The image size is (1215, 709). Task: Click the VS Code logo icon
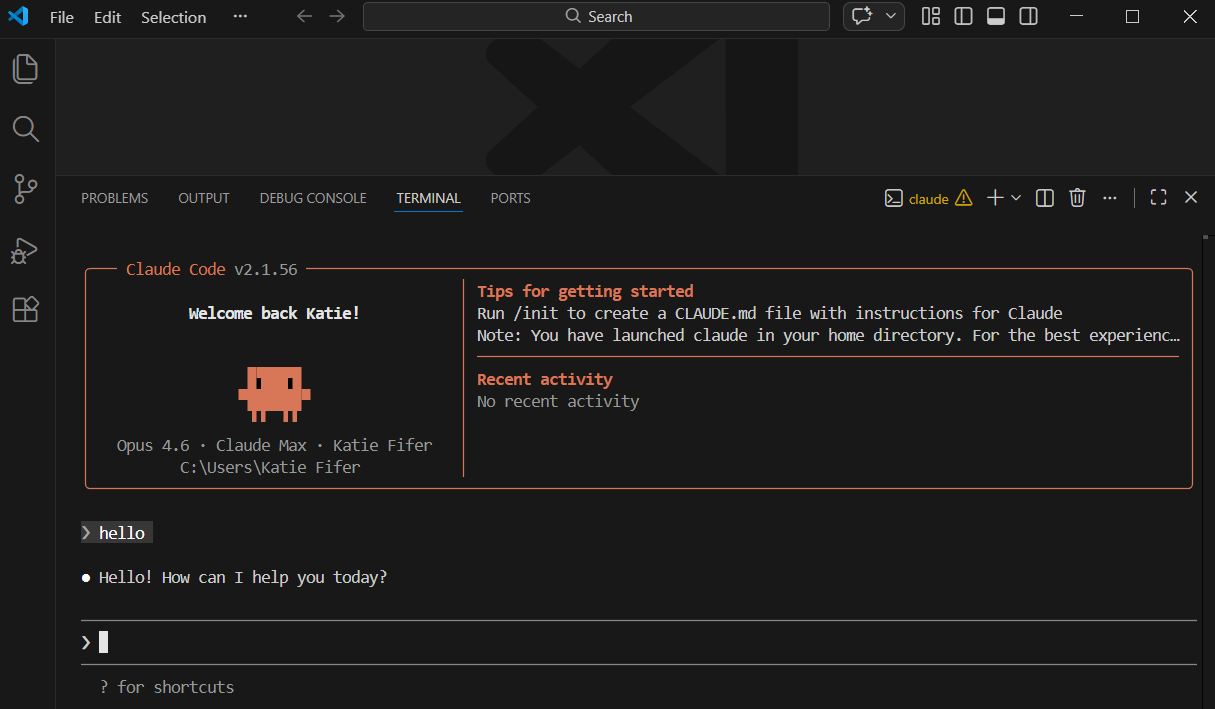[x=18, y=17]
